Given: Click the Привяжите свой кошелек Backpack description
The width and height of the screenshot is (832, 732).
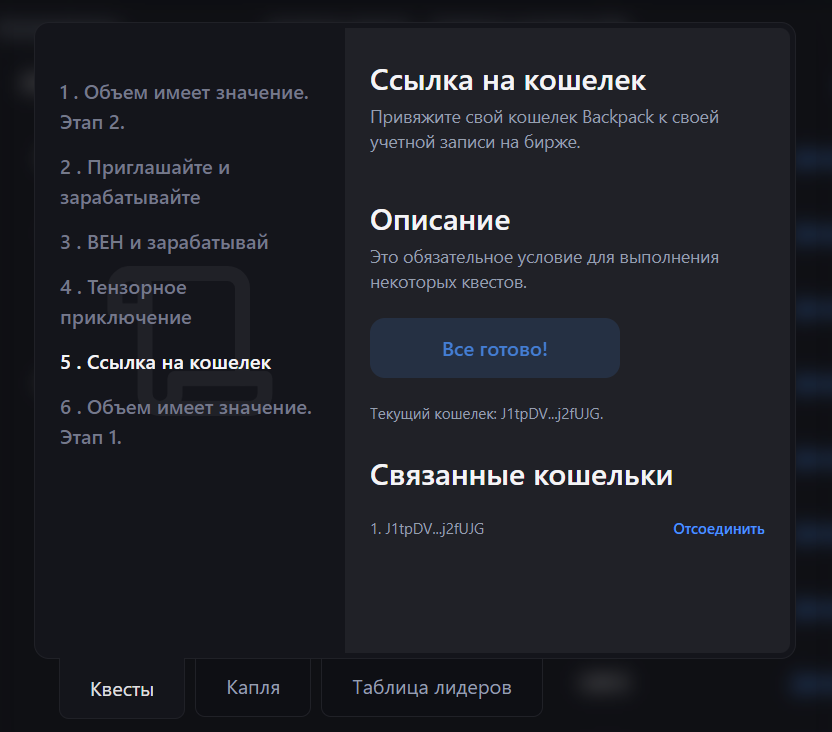Looking at the screenshot, I should tap(544, 129).
